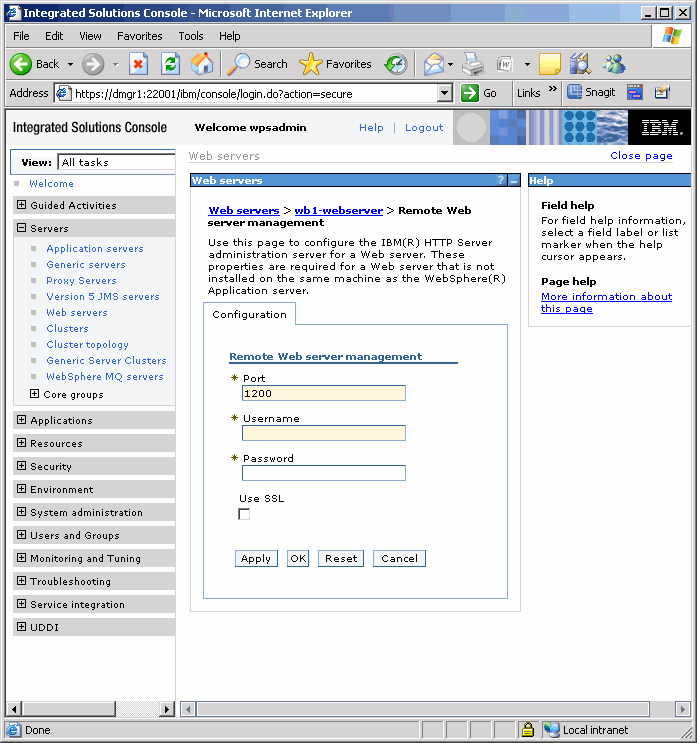Open the address bar URL dropdown
This screenshot has width=697, height=743.
click(x=445, y=93)
